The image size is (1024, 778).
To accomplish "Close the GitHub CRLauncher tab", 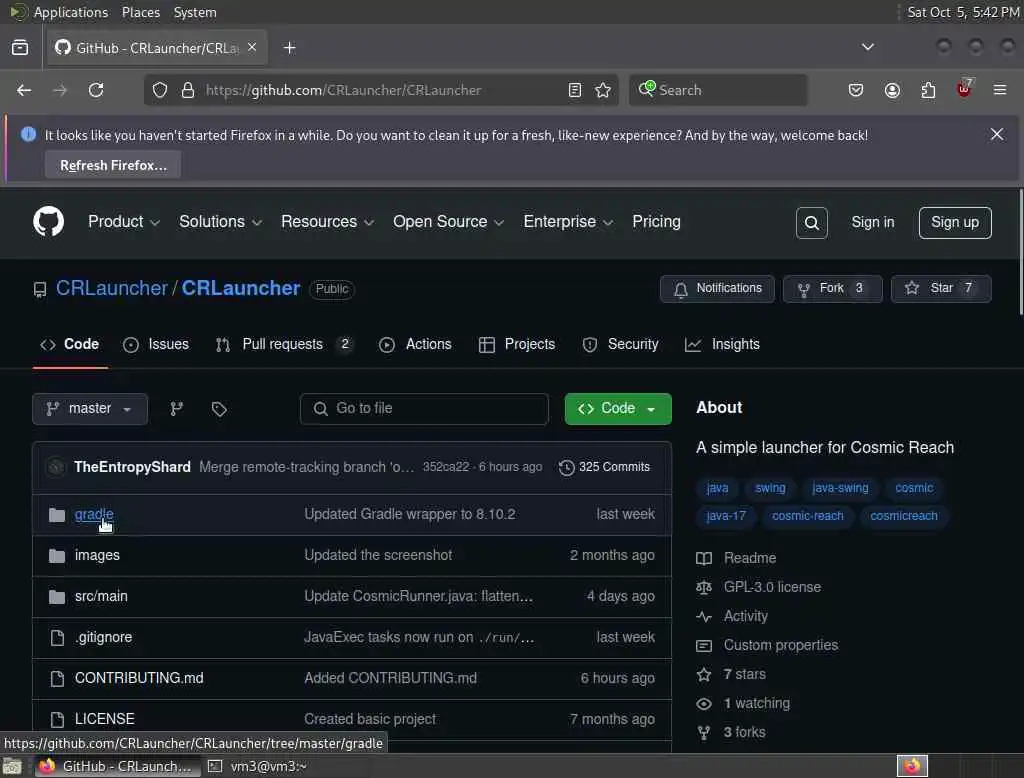I will pos(252,47).
